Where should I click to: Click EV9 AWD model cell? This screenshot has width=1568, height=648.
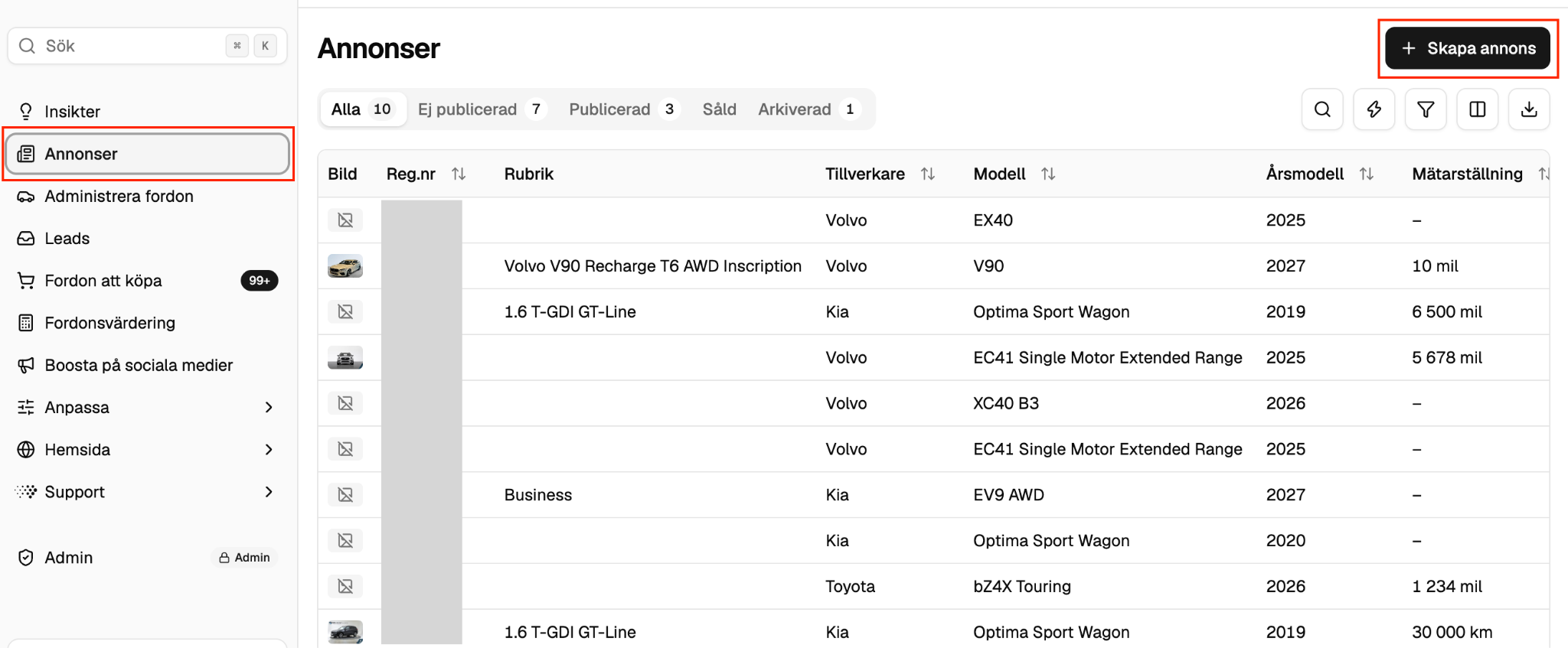click(x=1009, y=495)
